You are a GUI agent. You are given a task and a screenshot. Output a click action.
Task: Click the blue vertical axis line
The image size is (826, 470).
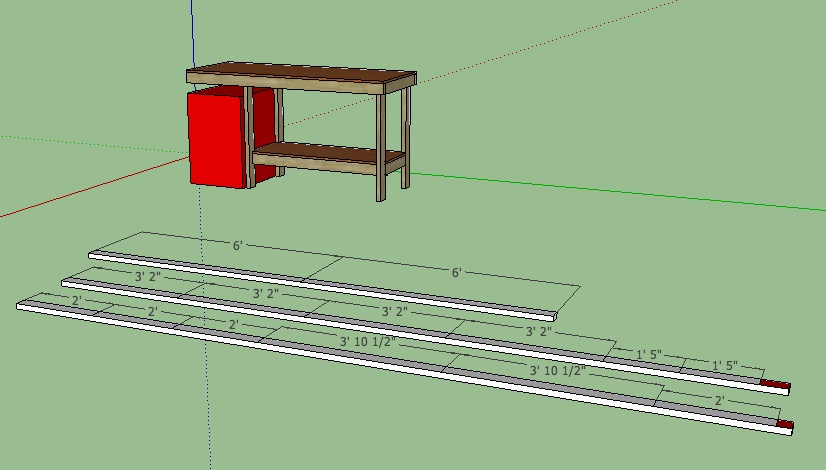click(191, 30)
